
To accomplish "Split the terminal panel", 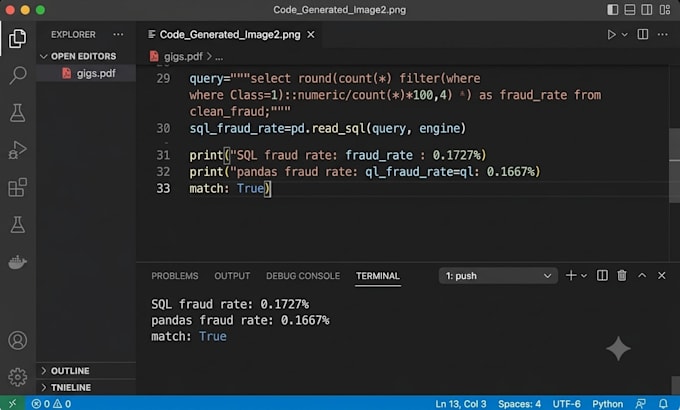I will point(602,276).
